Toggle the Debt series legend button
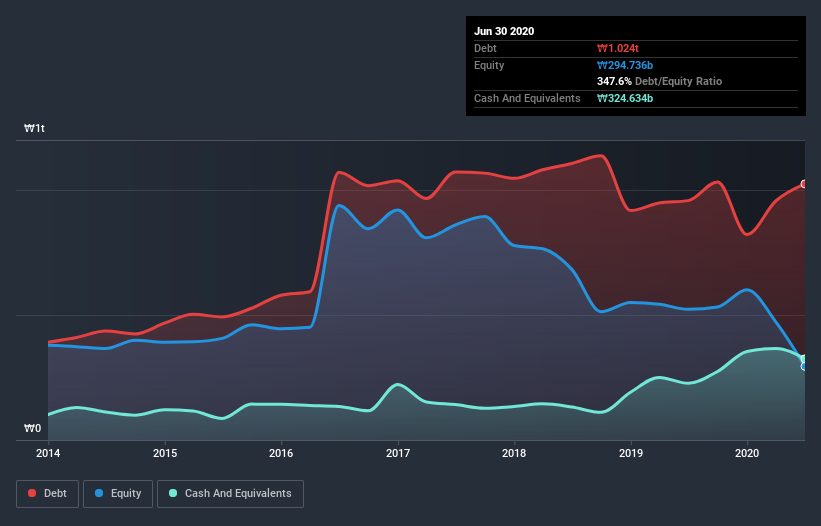Screen dimensions: 821x526 pyautogui.click(x=48, y=494)
